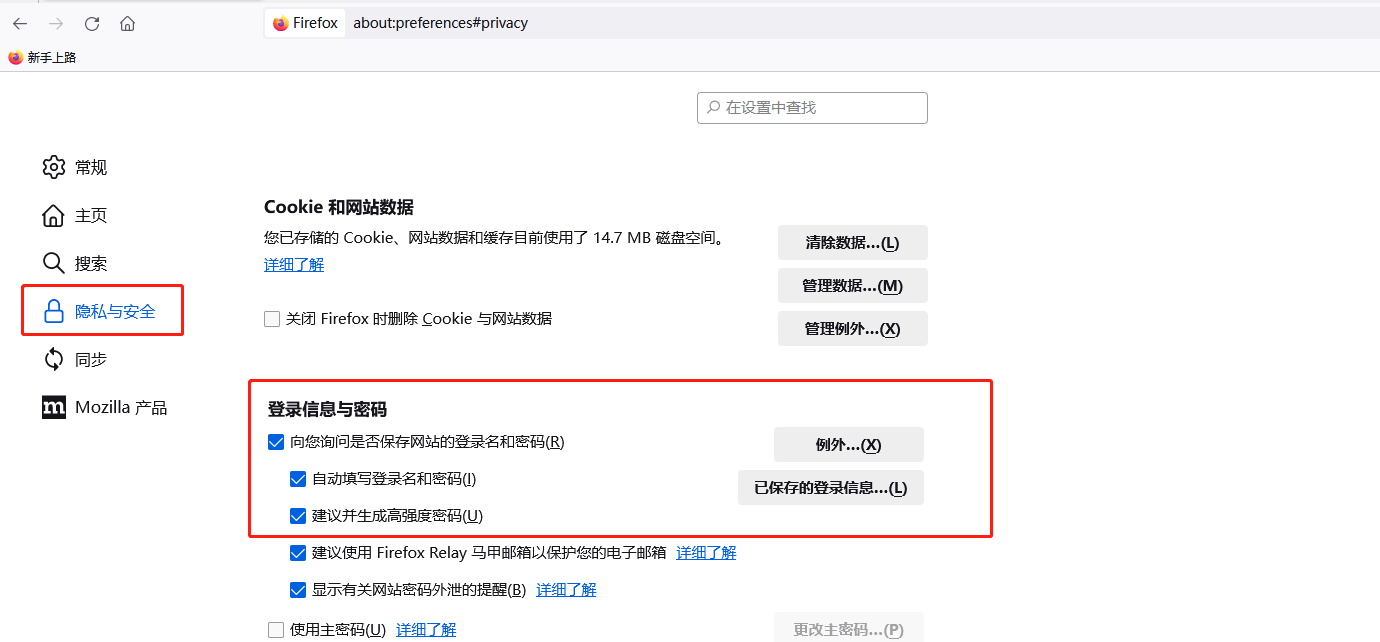1380x642 pixels.
Task: Open 已保存的登录信息 button
Action: pos(830,488)
